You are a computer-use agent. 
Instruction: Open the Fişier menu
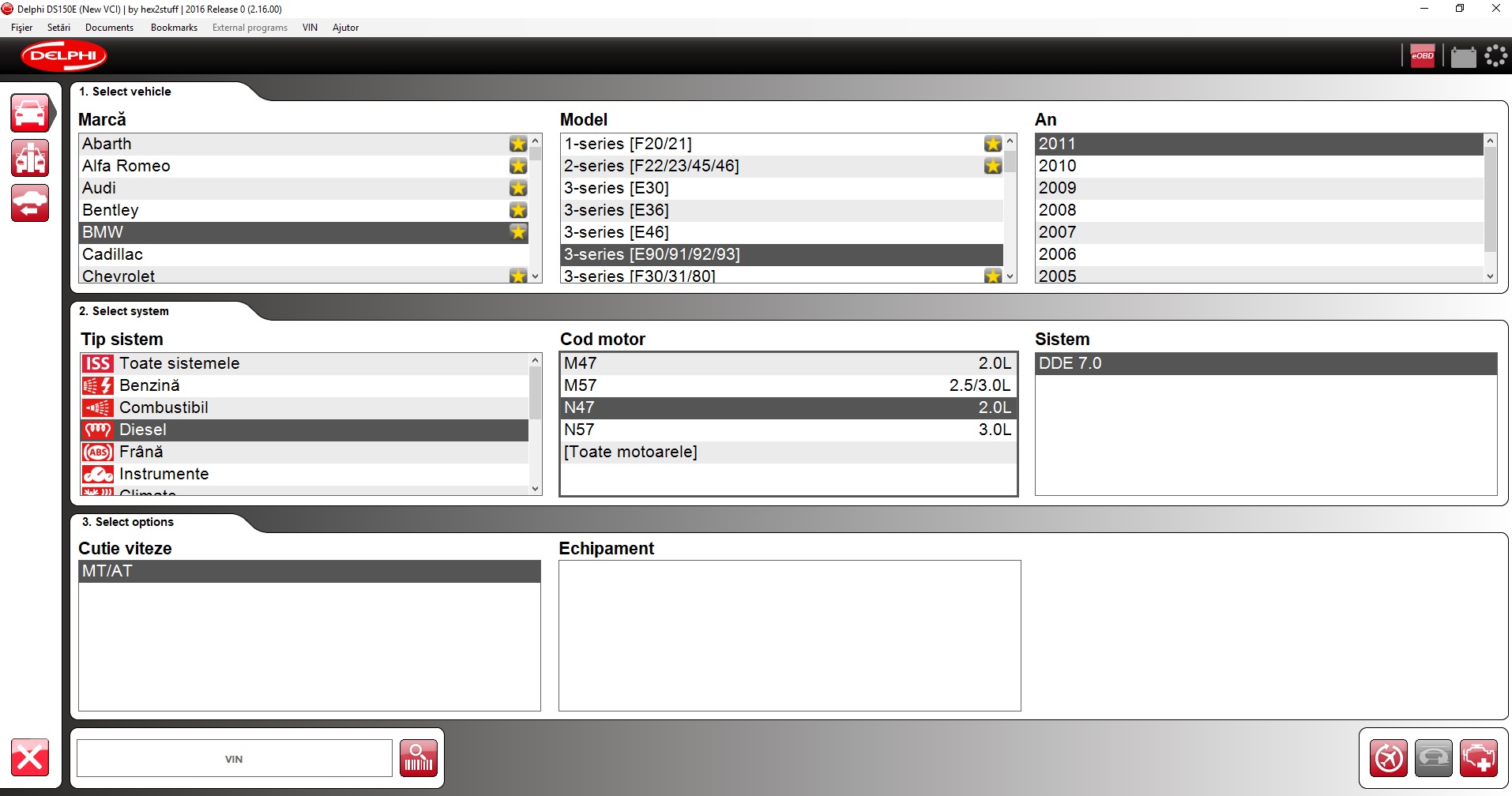point(22,28)
